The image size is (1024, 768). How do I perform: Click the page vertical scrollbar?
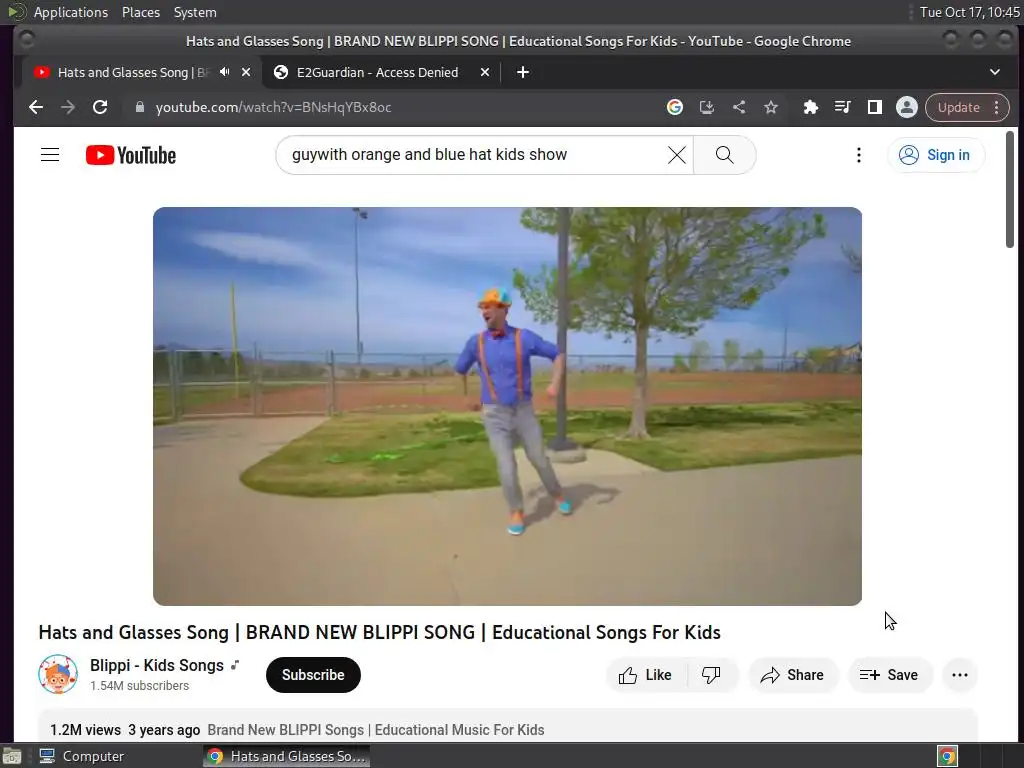pyautogui.click(x=1010, y=189)
